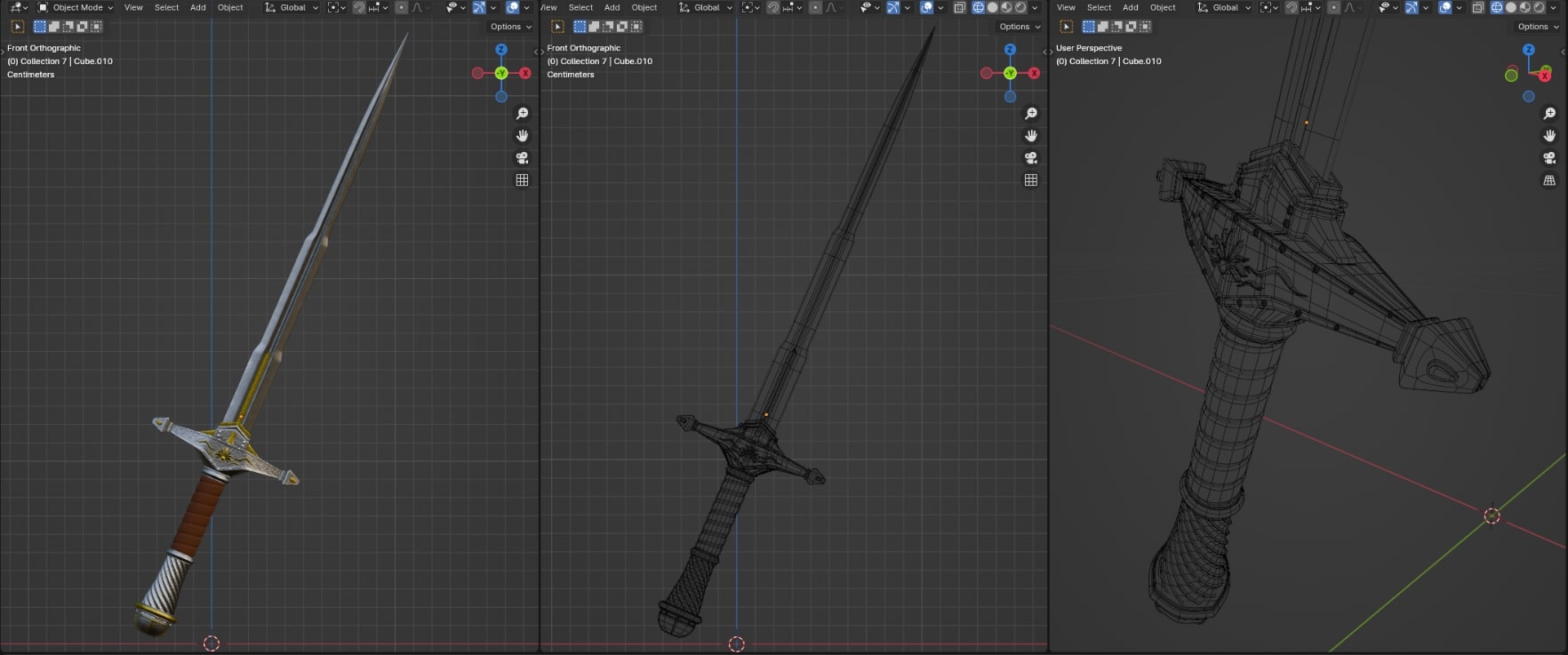The height and width of the screenshot is (655, 1568).
Task: Click the zoom magnifier icon in left viewport
Action: click(523, 114)
